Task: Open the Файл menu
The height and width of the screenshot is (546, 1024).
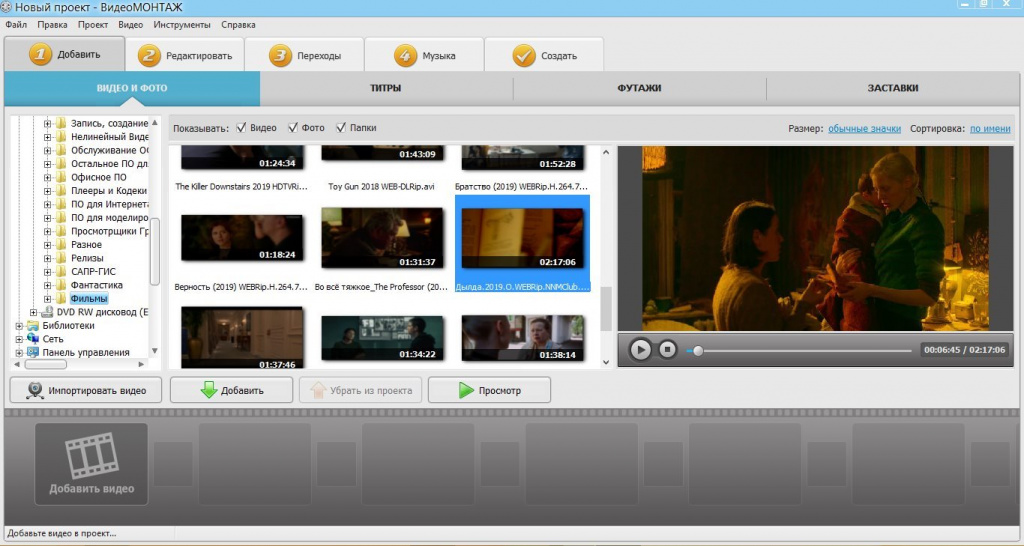Action: pyautogui.click(x=16, y=25)
